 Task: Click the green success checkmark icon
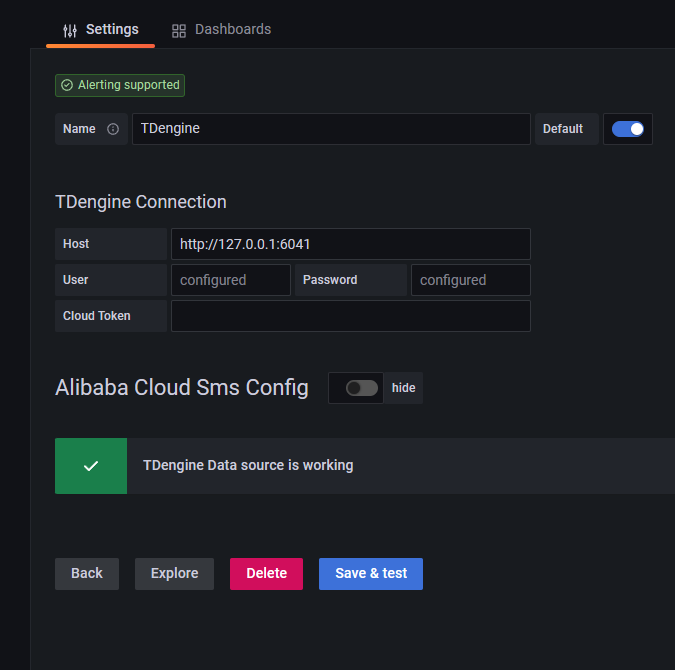[91, 466]
